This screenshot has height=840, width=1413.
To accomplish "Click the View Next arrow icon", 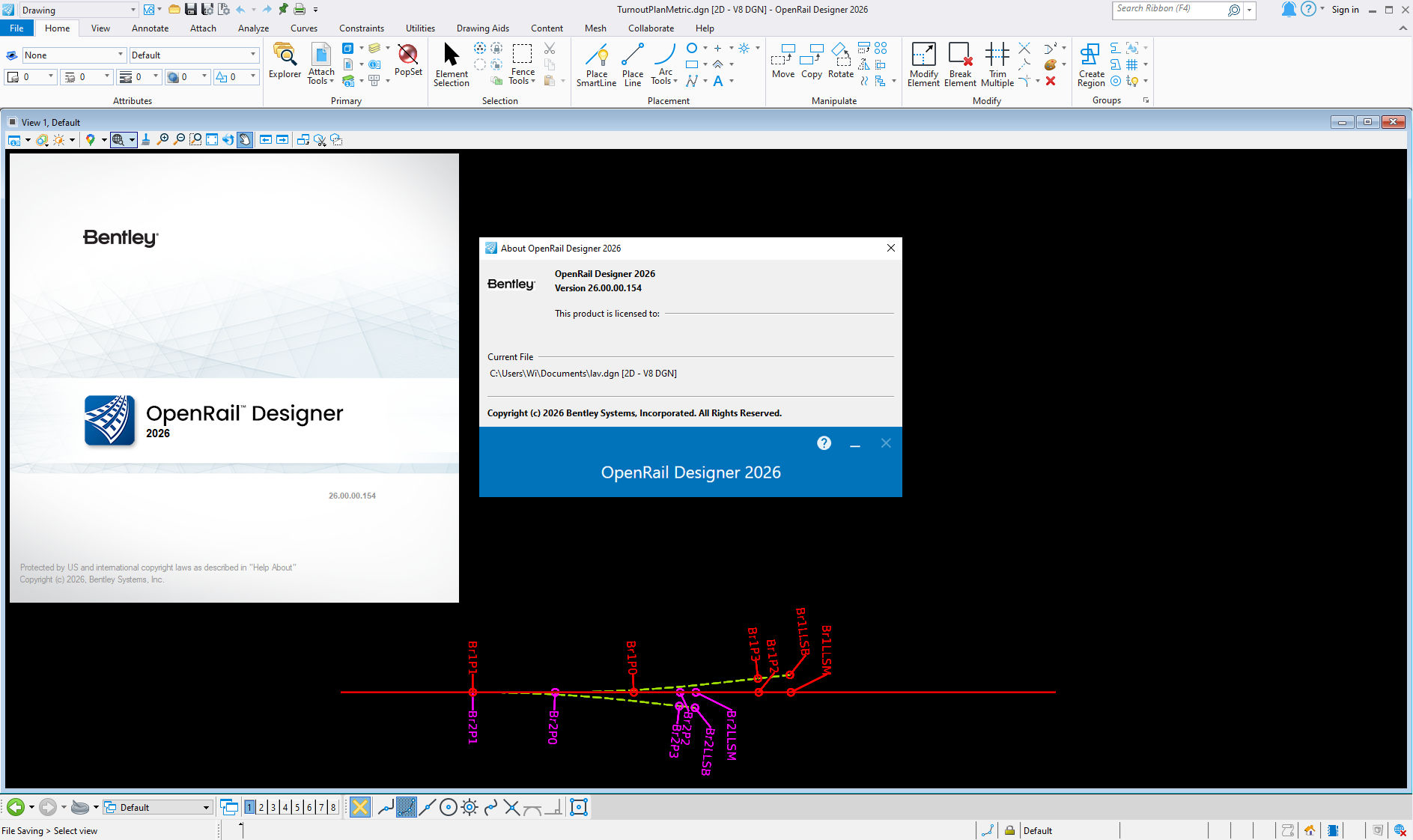I will click(x=282, y=139).
